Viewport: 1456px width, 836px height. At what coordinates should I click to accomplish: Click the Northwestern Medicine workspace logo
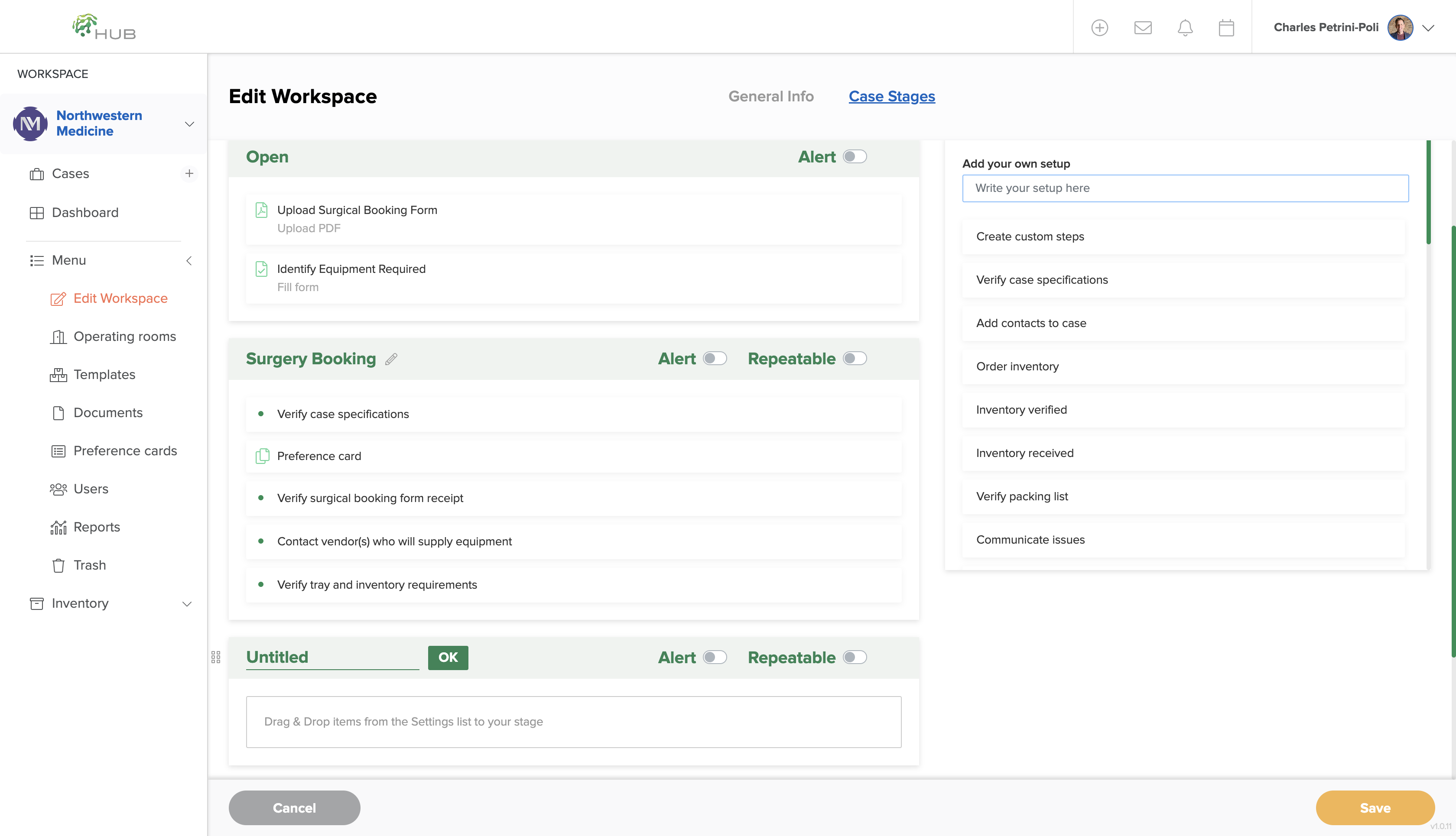point(30,123)
